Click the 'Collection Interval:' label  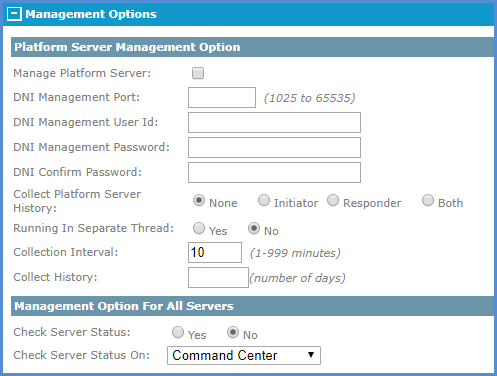pos(66,252)
